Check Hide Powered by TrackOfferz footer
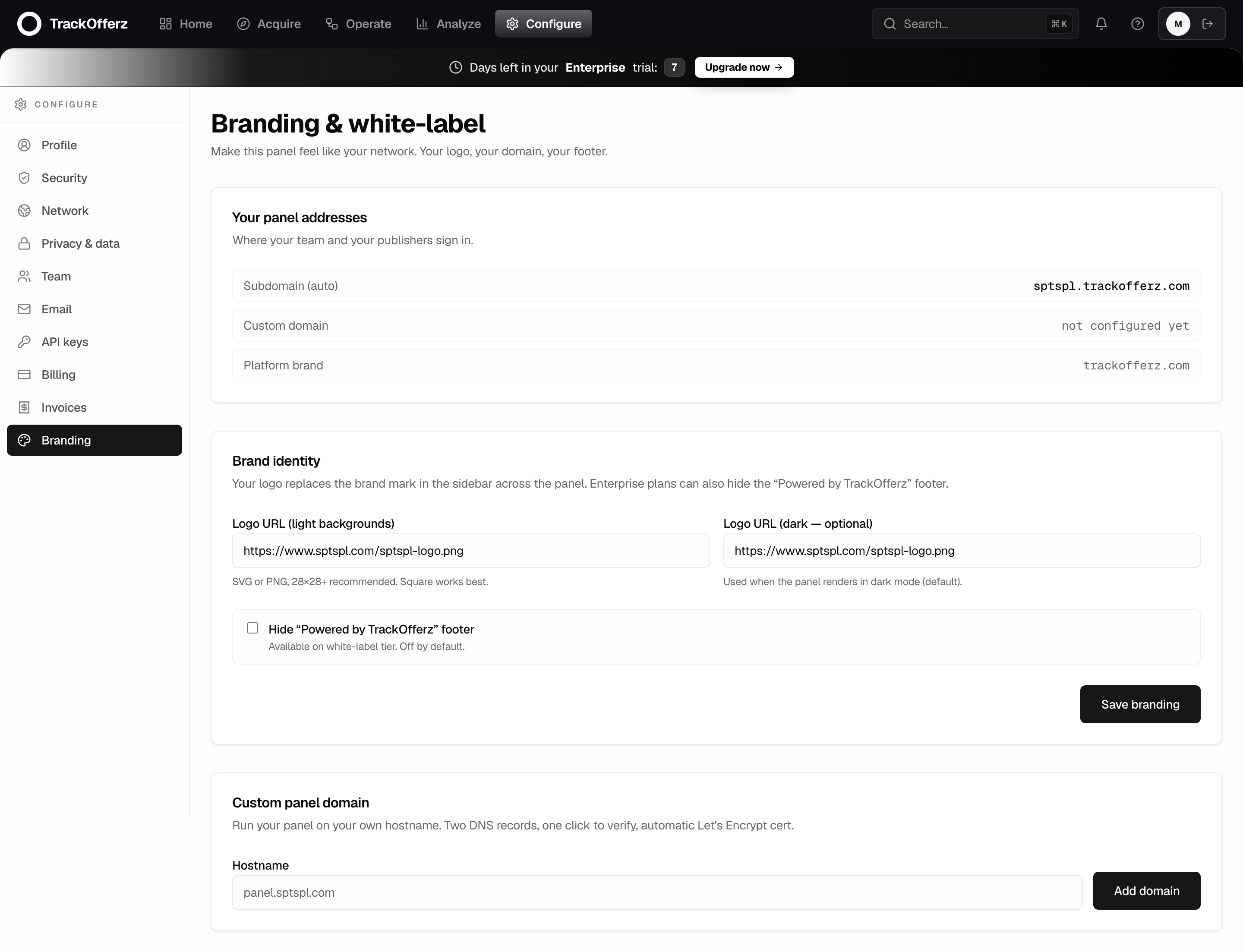This screenshot has height=952, width=1243. [253, 628]
